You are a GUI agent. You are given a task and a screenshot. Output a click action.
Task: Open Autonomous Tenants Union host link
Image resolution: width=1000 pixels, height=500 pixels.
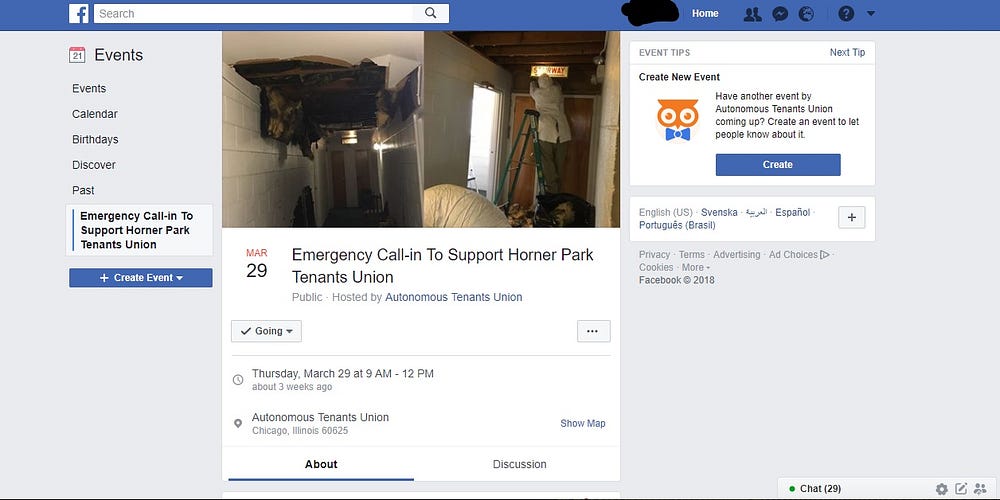[x=453, y=297]
